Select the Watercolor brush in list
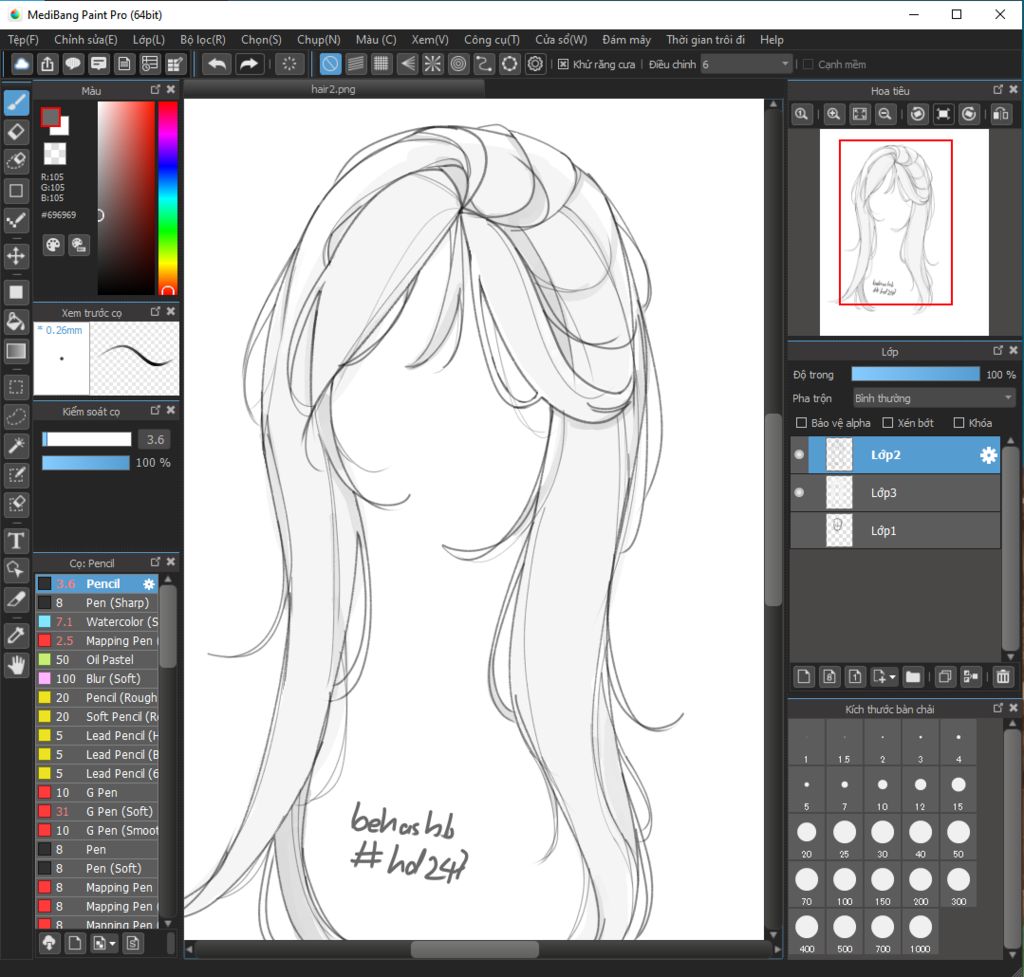This screenshot has height=977, width=1024. point(120,622)
